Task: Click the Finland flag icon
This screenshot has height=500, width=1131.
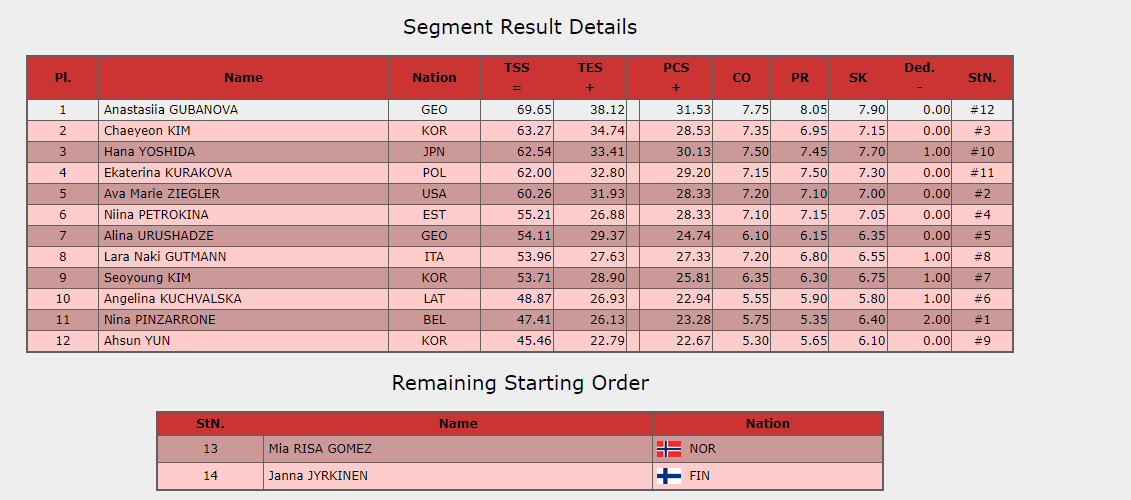Action: 669,476
